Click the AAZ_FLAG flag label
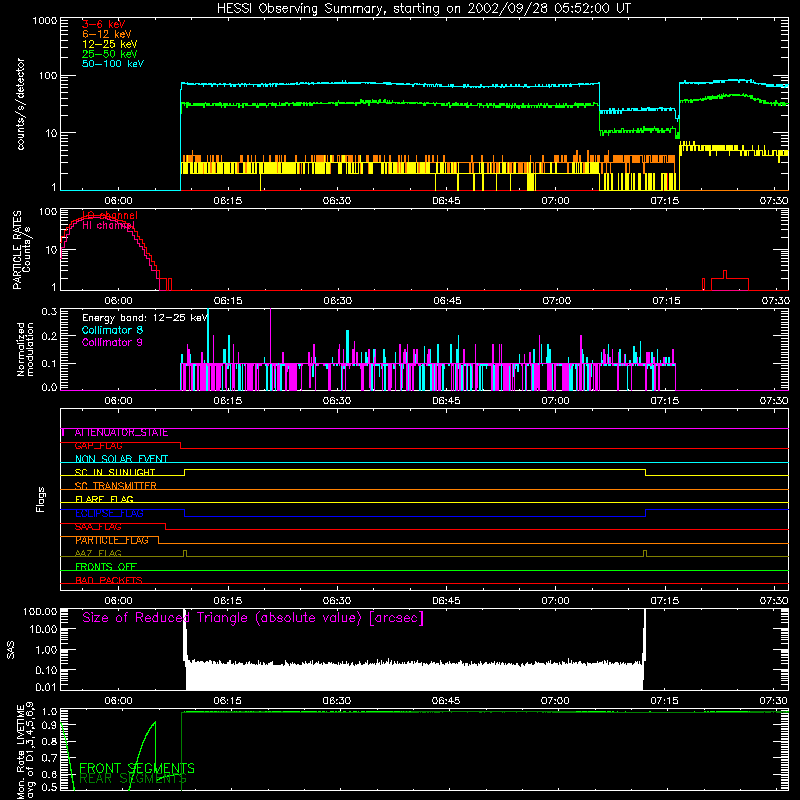This screenshot has width=800, height=800. click(x=98, y=554)
